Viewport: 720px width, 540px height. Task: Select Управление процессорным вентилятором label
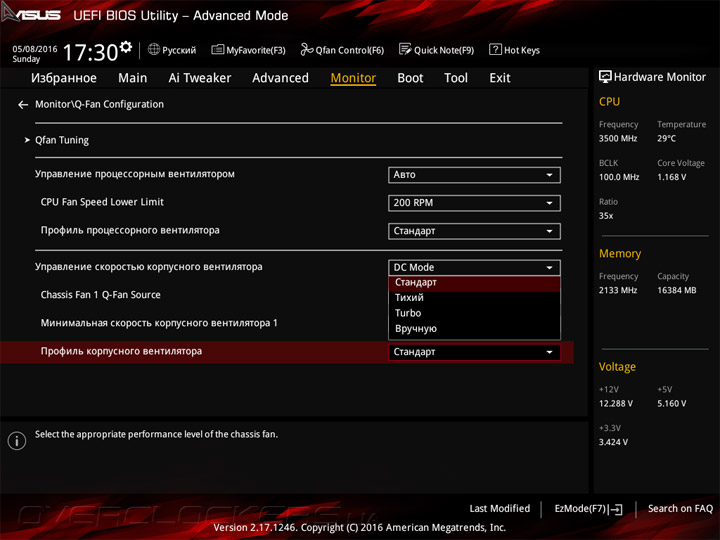135,174
